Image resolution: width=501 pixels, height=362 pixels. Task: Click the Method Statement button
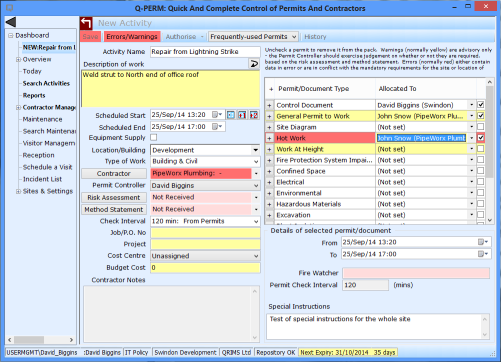pos(114,210)
